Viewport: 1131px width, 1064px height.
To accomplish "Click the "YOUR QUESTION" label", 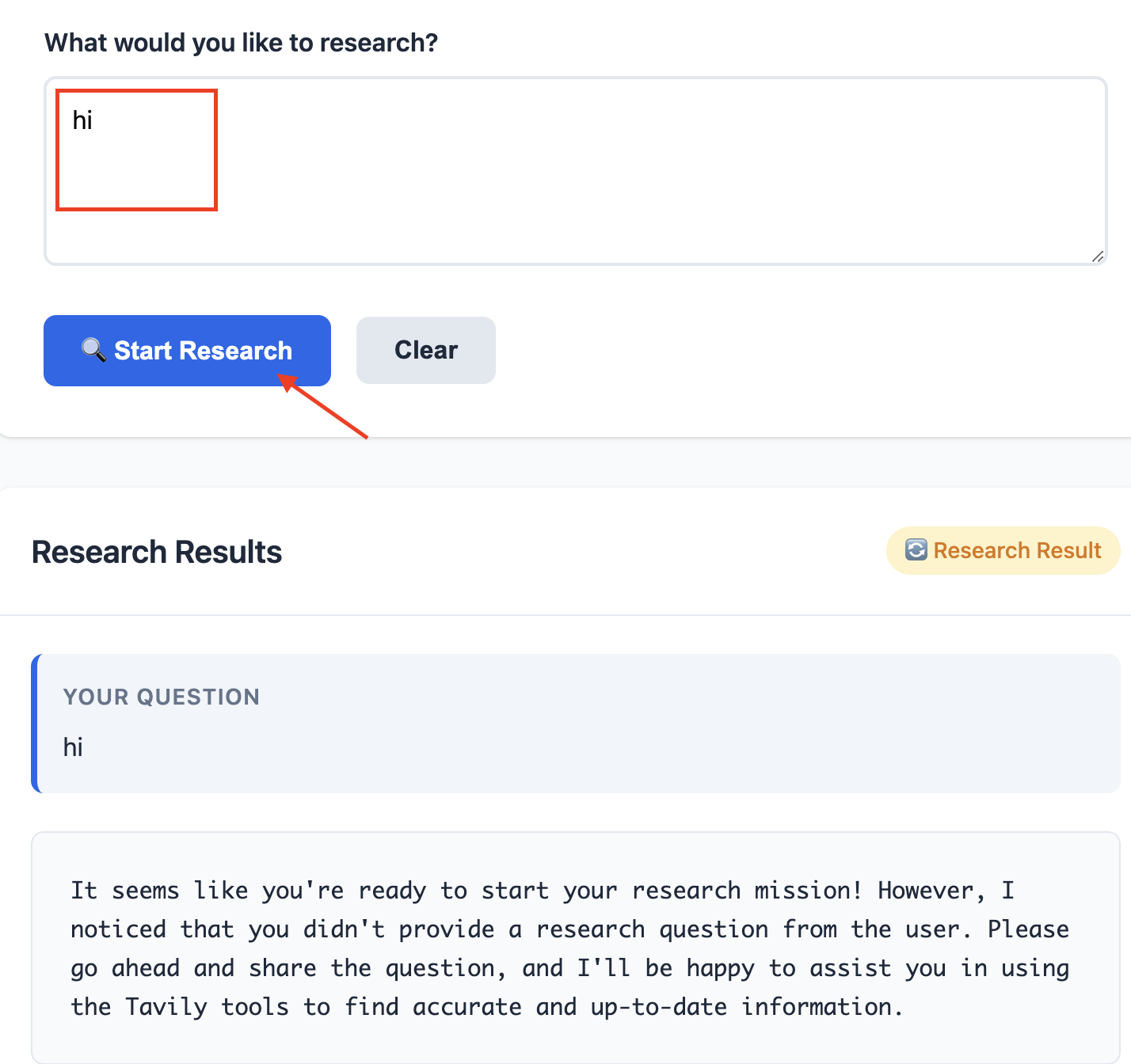I will pyautogui.click(x=162, y=697).
